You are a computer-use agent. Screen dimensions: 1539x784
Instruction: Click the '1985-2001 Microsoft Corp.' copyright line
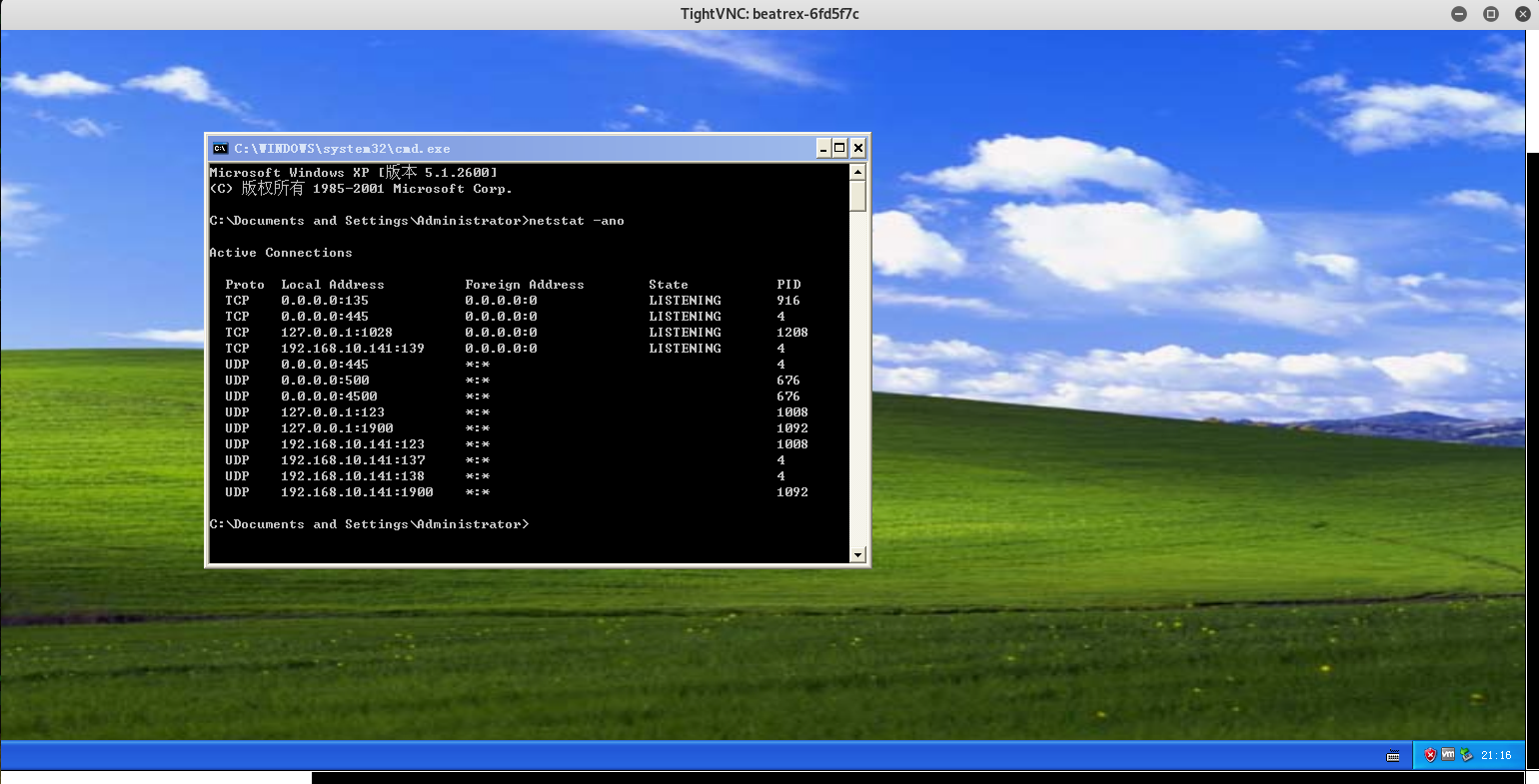point(361,188)
